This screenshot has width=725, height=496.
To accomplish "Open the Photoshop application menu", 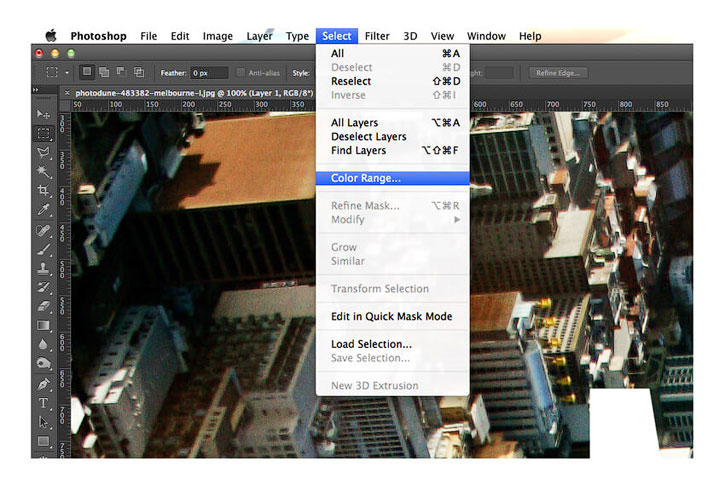I will click(x=98, y=36).
